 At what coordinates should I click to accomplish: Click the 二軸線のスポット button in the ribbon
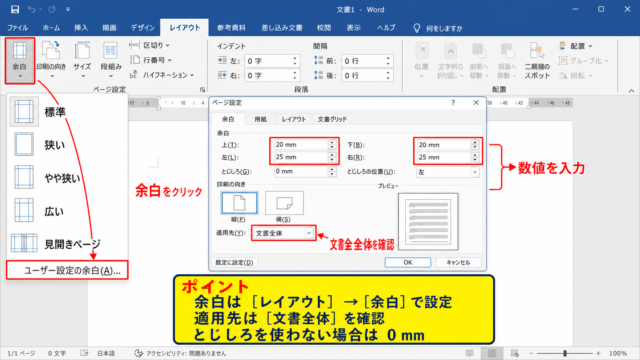(537, 60)
